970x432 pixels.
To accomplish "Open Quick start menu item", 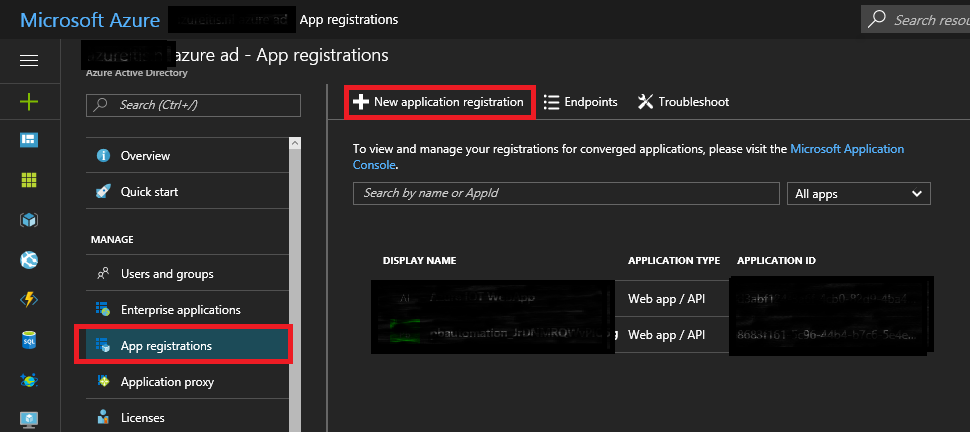I will [149, 192].
